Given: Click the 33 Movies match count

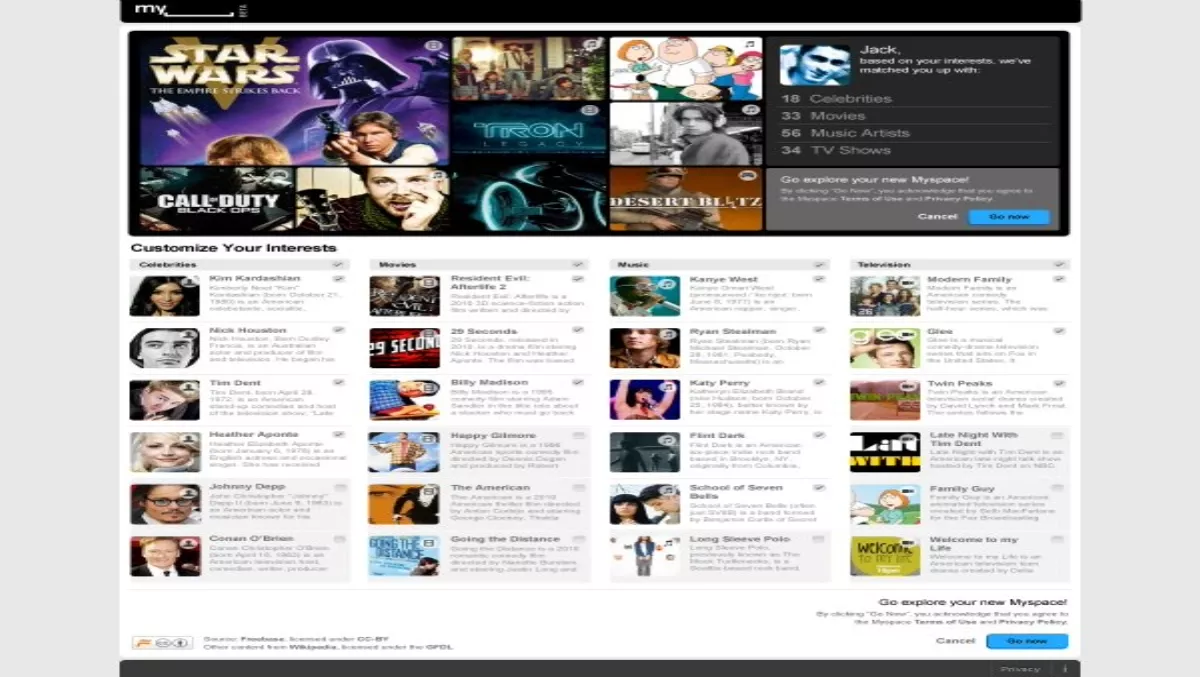Looking at the screenshot, I should point(823,116).
